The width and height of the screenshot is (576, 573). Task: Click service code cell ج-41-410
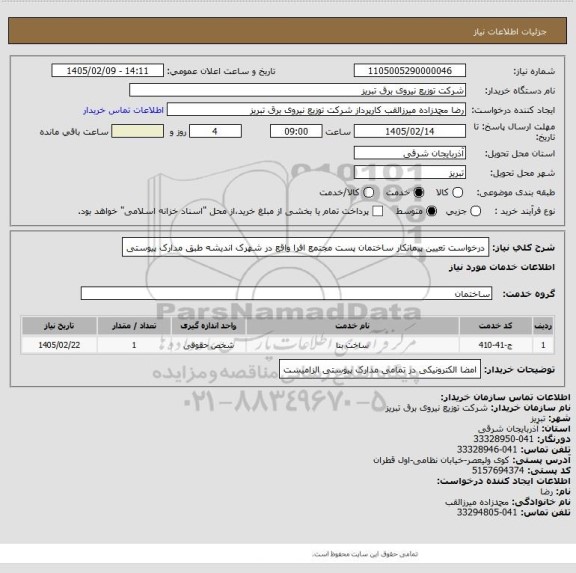coord(496,345)
